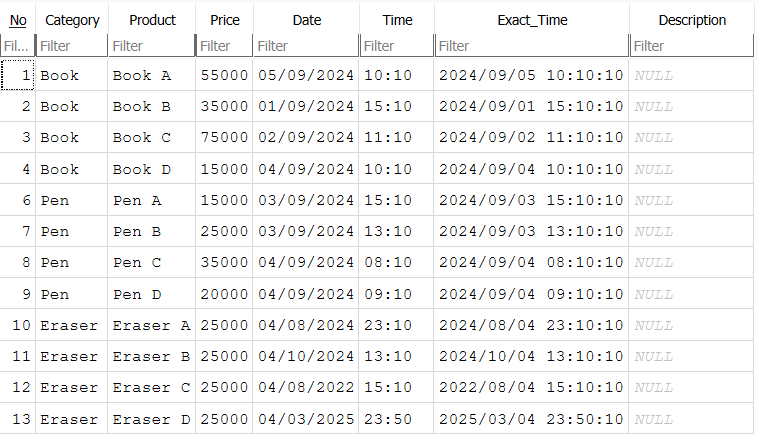Click the Date column header
This screenshot has height=438, width=758.
[x=306, y=20]
